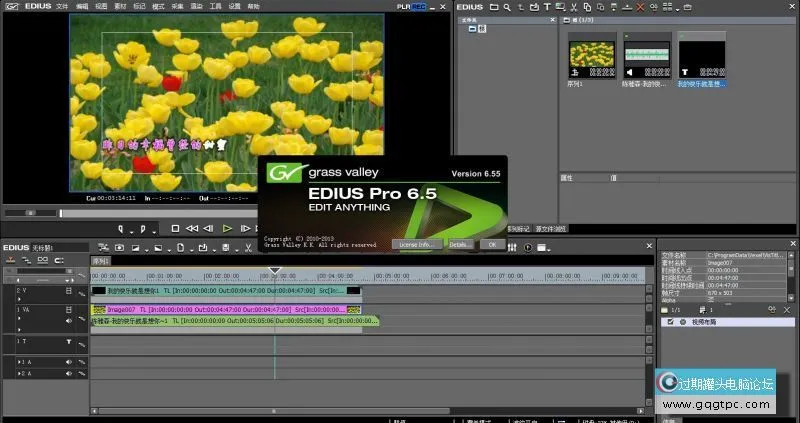
Task: Click the OK button in the About dialog
Action: point(491,243)
